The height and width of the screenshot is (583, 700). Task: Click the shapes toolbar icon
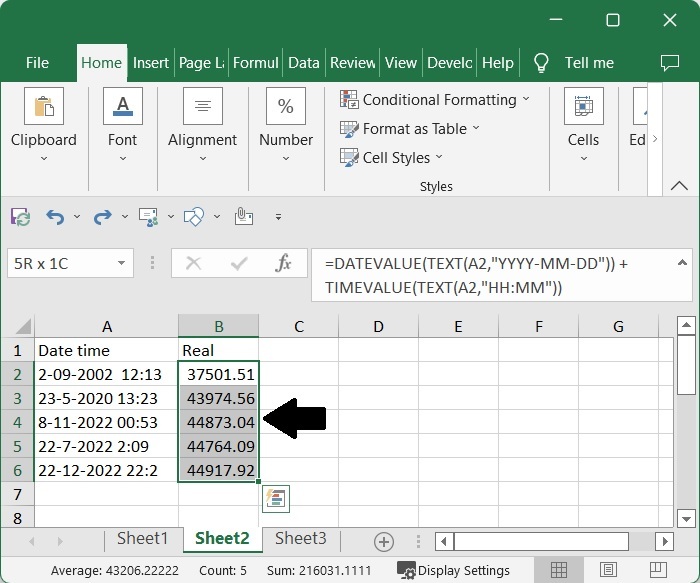coord(194,217)
